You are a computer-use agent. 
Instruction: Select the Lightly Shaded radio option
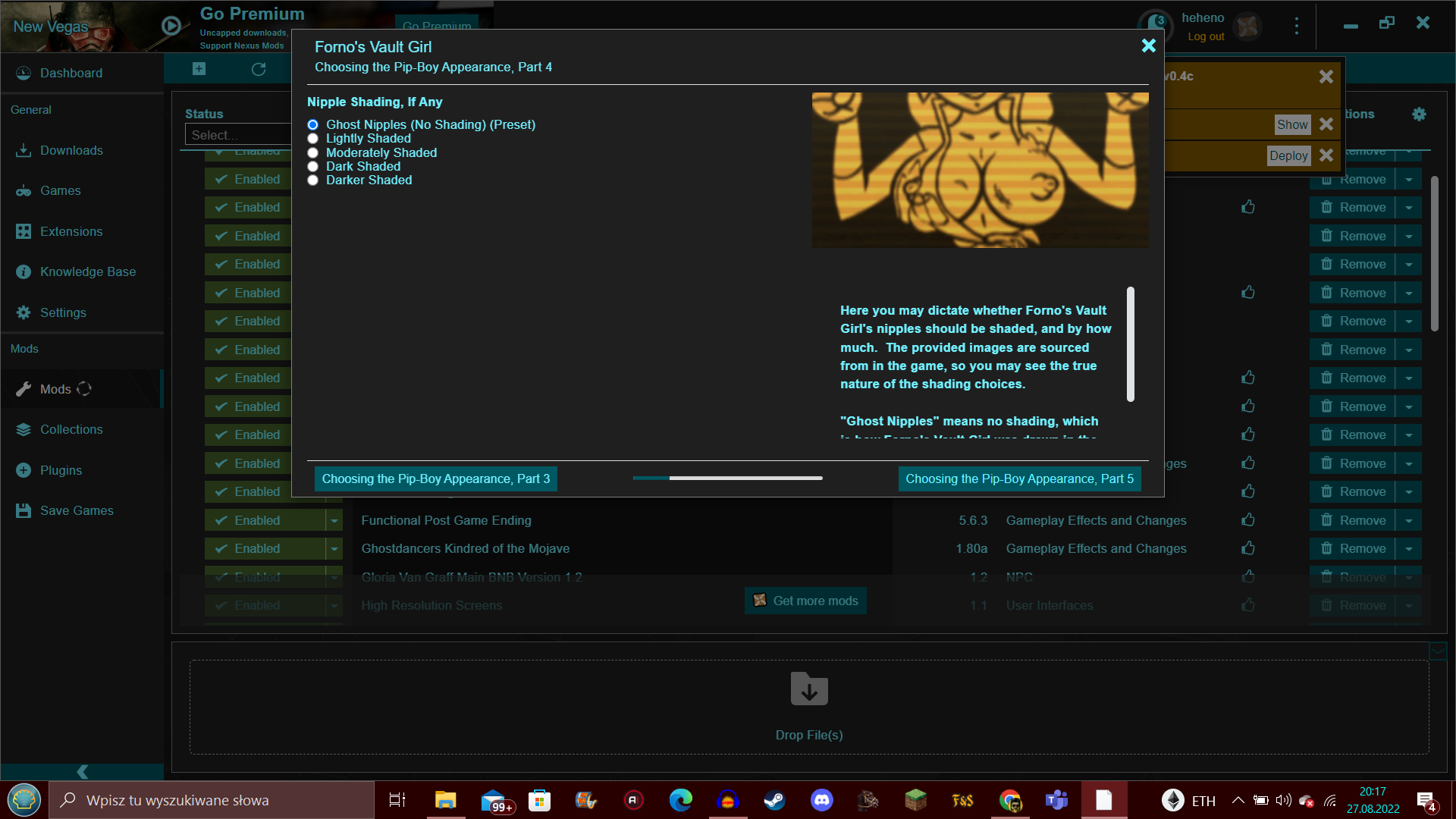click(312, 139)
